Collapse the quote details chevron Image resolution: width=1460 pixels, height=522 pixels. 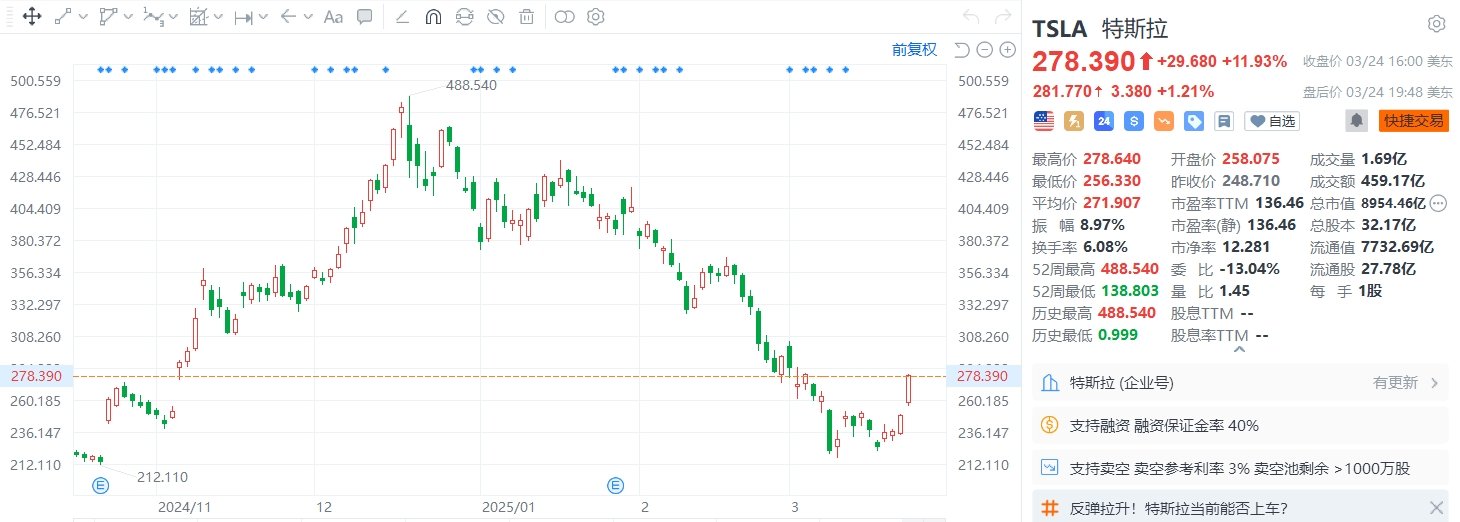[x=1240, y=349]
